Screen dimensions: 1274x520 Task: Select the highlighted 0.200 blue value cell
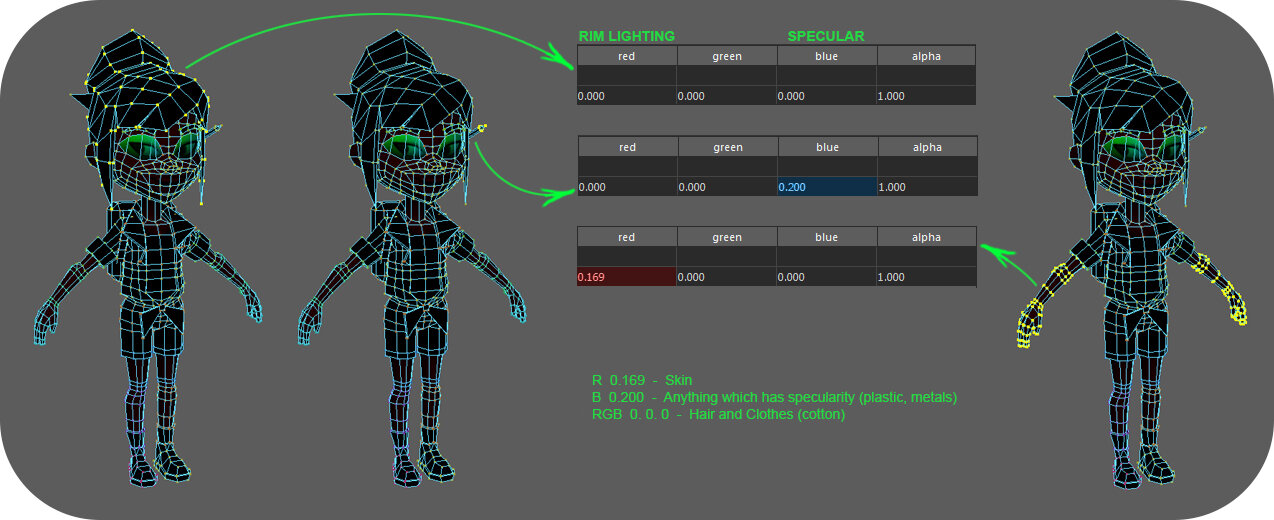tap(827, 187)
